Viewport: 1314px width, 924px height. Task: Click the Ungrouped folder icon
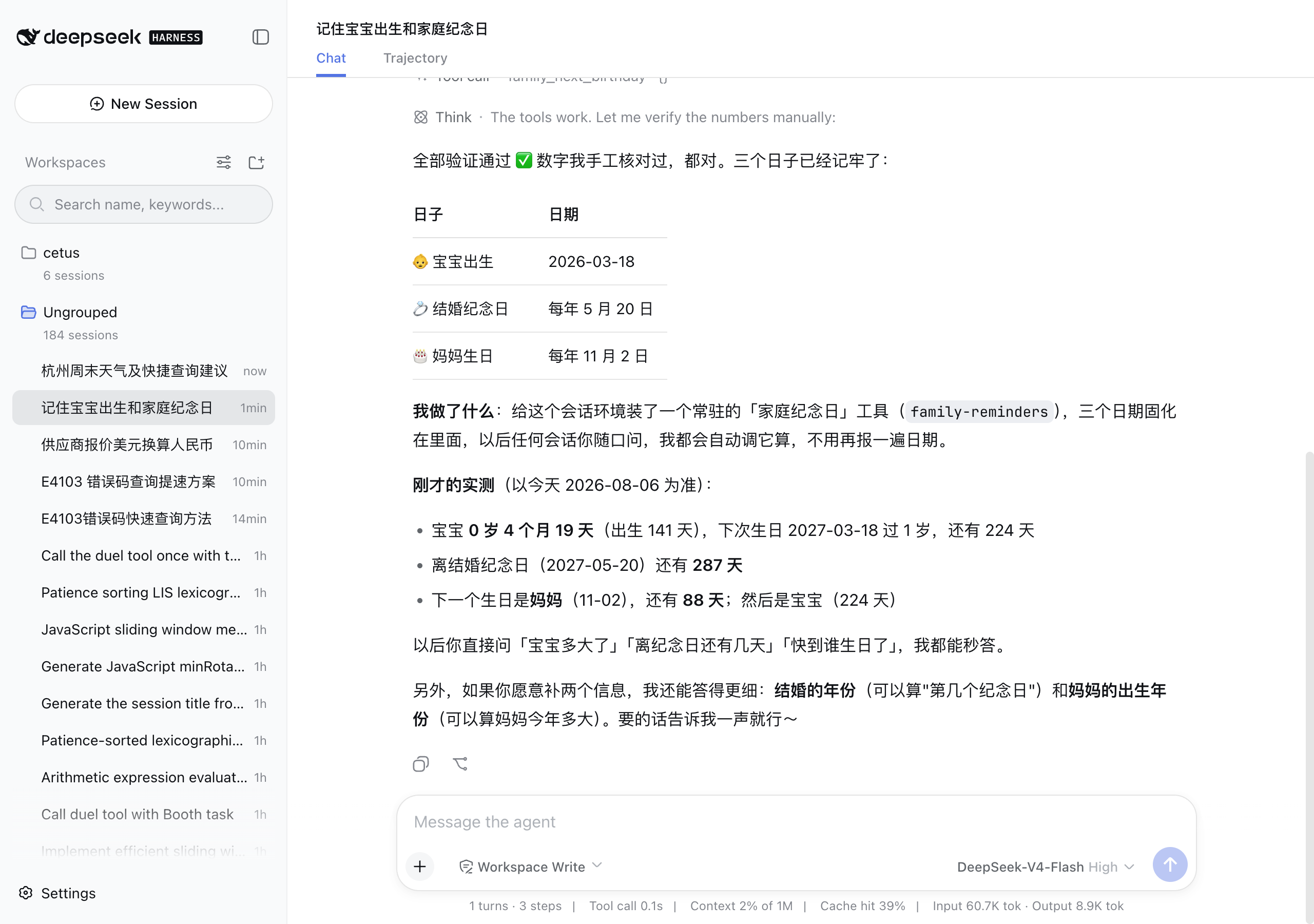click(x=29, y=312)
